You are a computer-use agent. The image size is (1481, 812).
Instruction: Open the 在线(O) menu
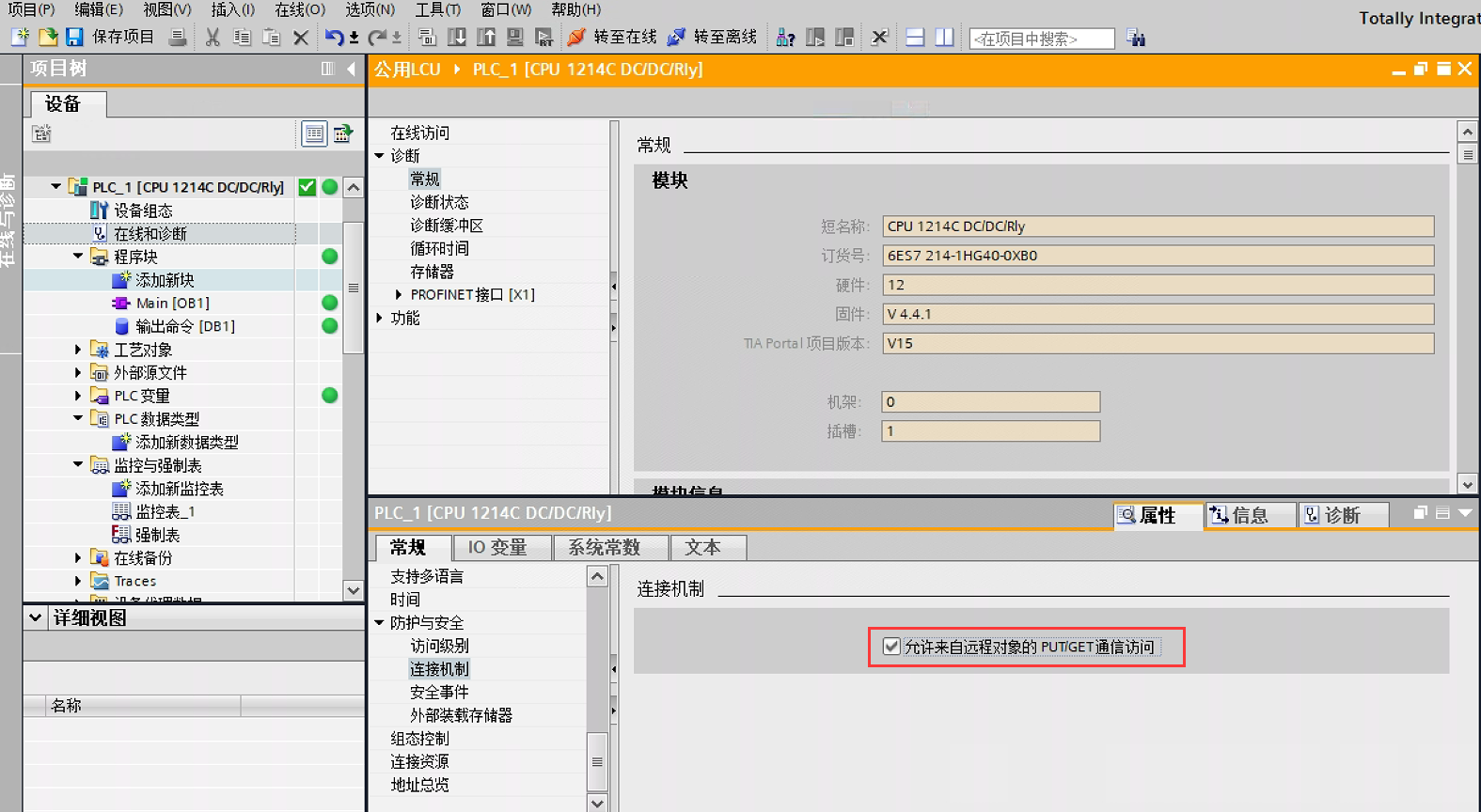click(300, 9)
